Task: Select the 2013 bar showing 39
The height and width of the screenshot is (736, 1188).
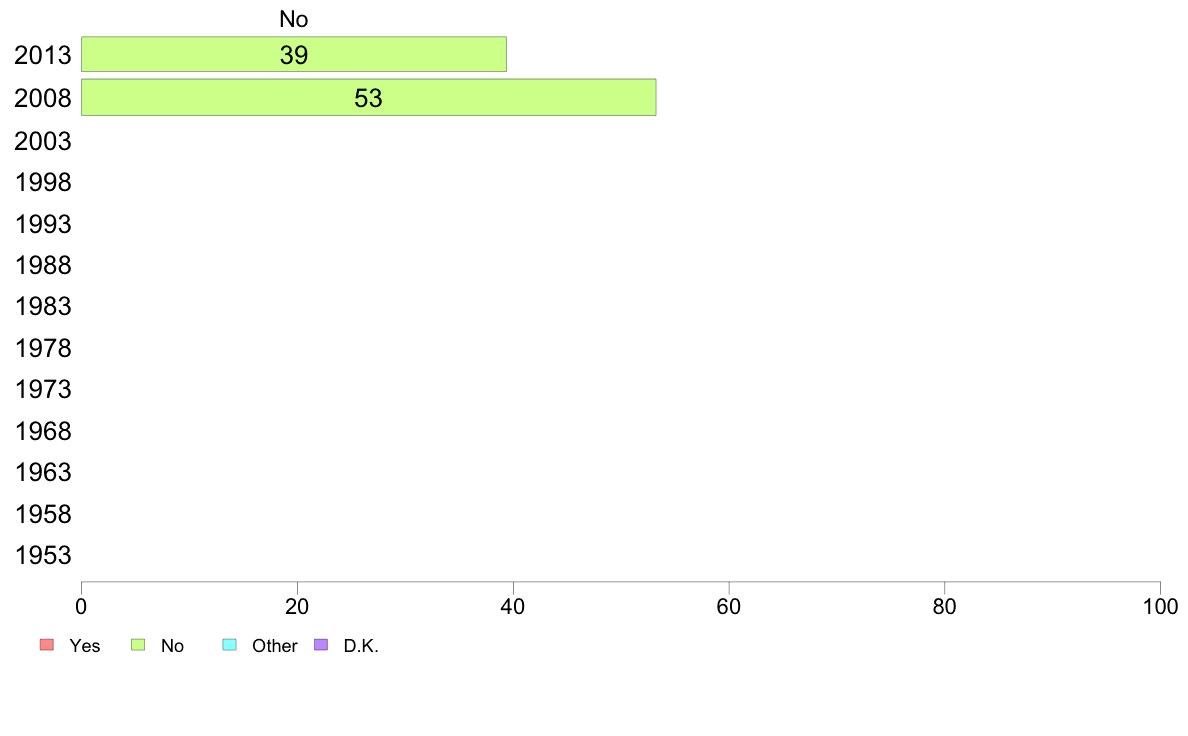Action: [x=294, y=55]
